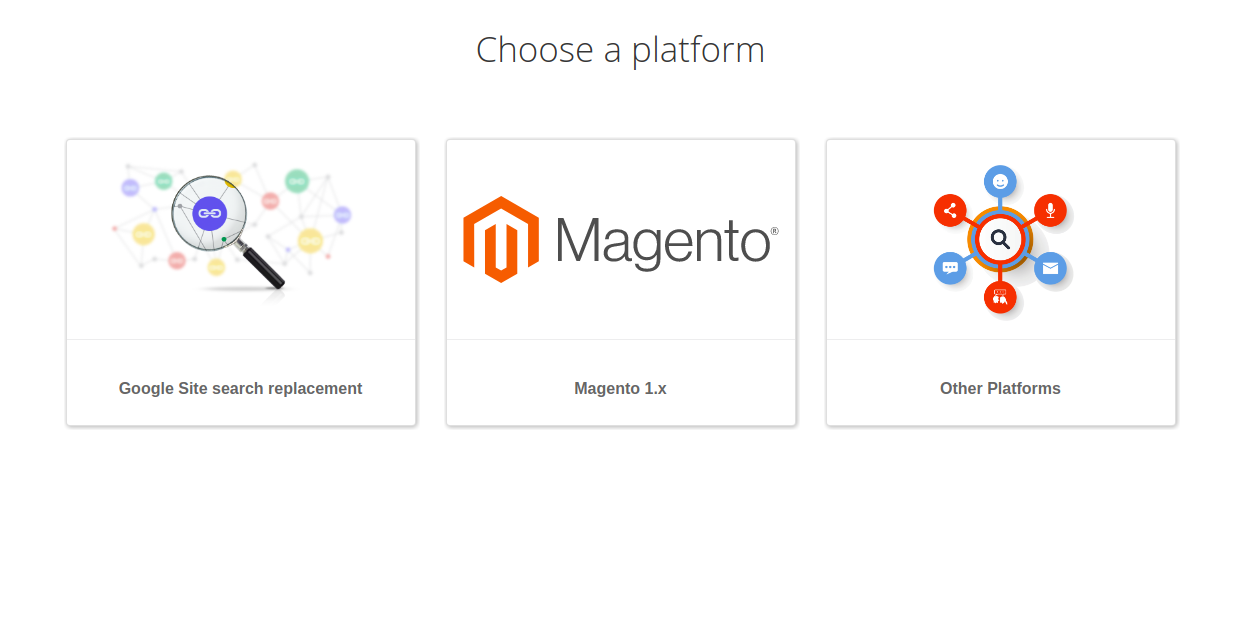Click the Magento 1.x label text

tap(621, 388)
